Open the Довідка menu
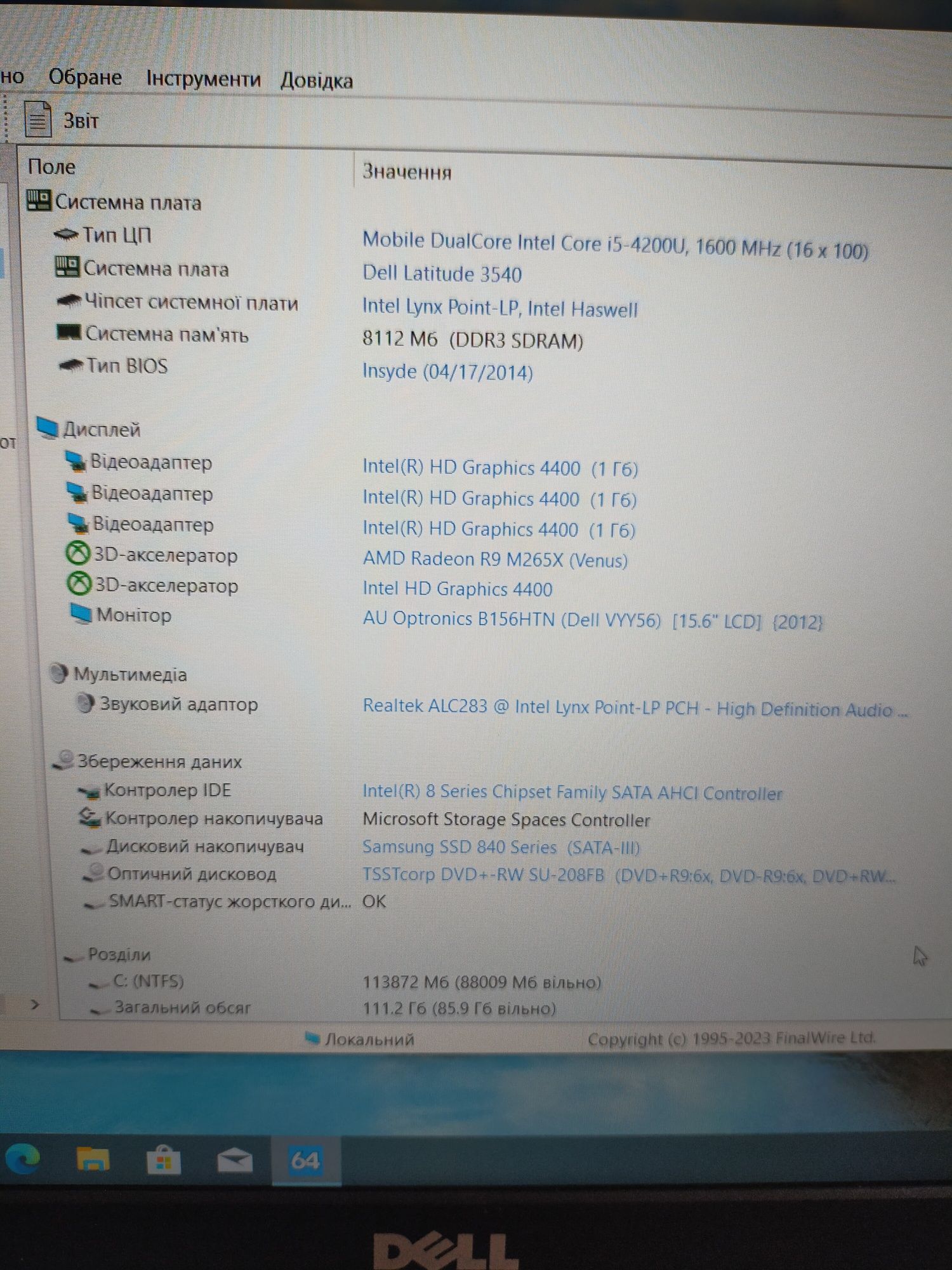The width and height of the screenshot is (952, 1270). click(317, 81)
